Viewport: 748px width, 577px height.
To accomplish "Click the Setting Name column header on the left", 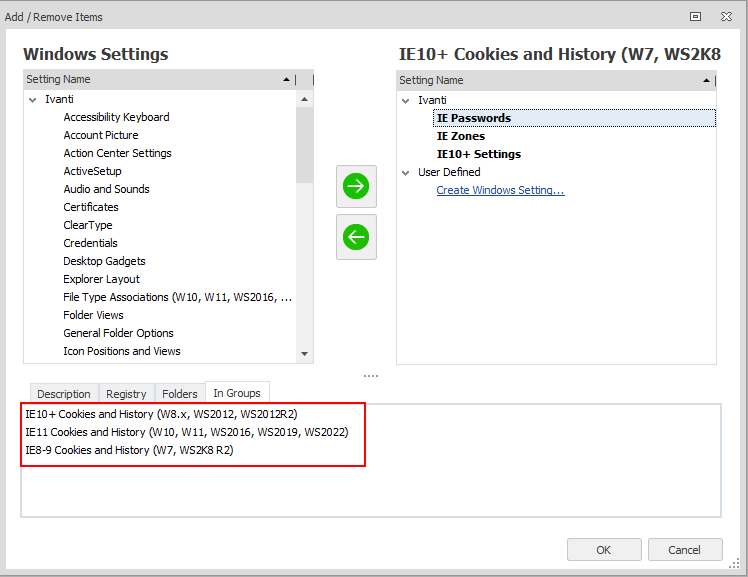I will [x=150, y=79].
